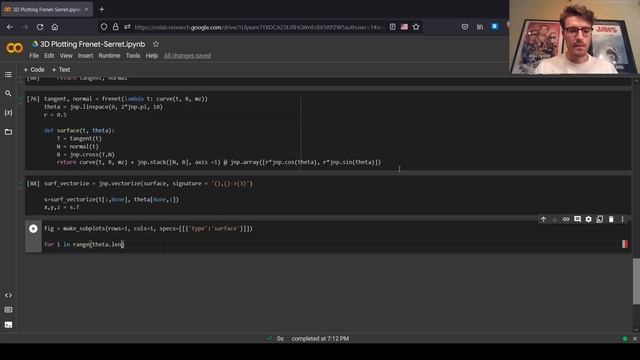Go back with browser back arrow
Screen dimensions: 640x360
click(x=10, y=27)
